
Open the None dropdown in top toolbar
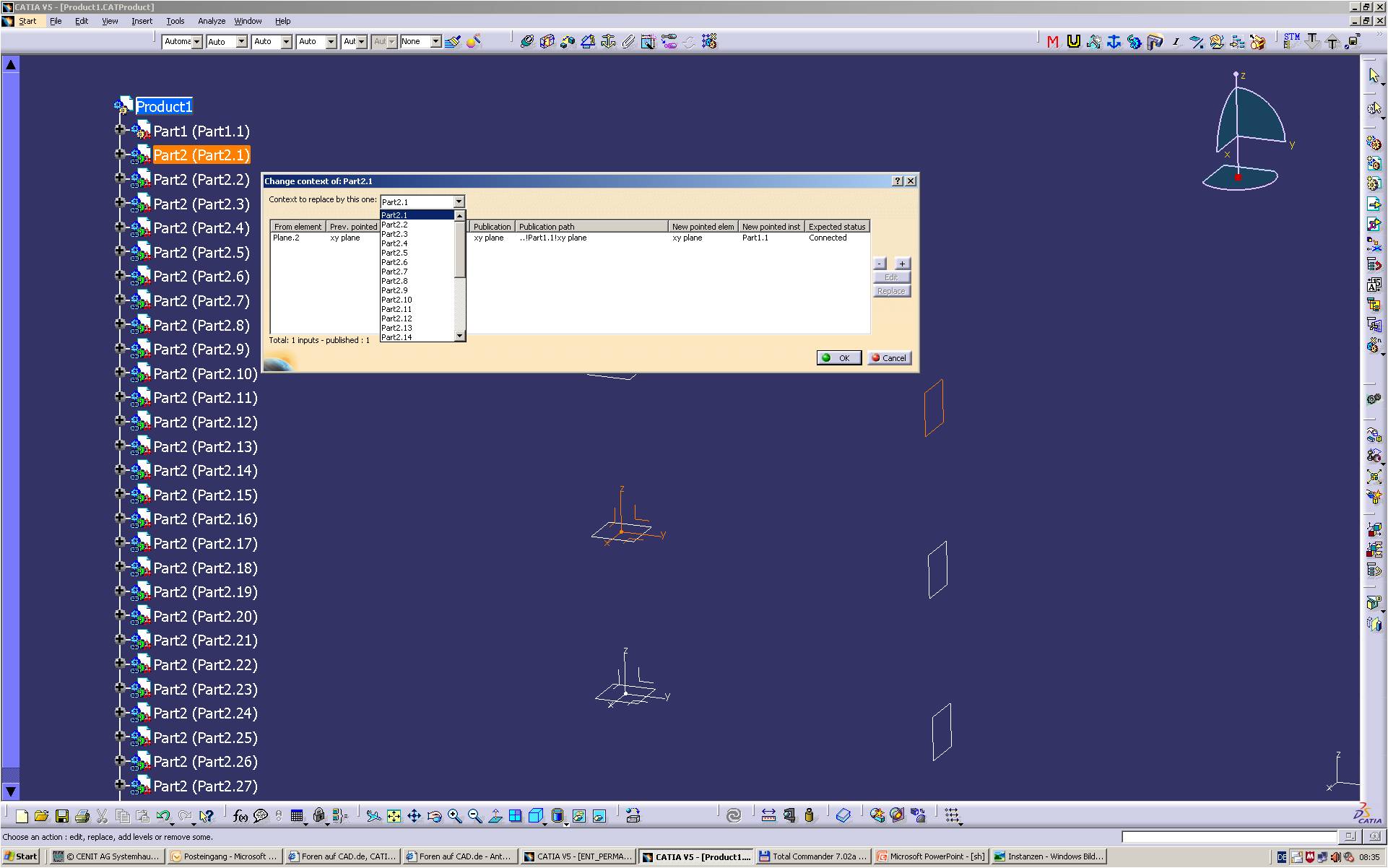coord(435,42)
